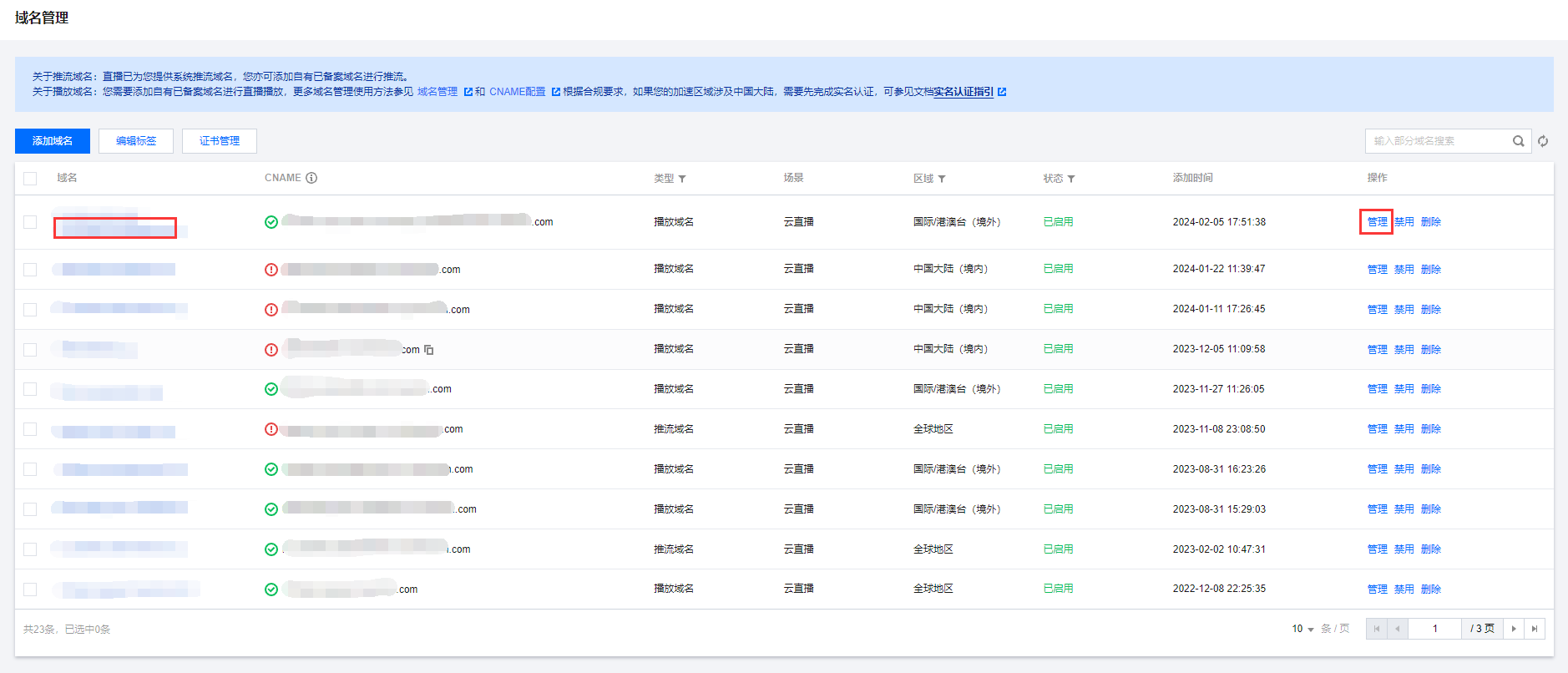Open the 类型 column filter

click(x=682, y=179)
